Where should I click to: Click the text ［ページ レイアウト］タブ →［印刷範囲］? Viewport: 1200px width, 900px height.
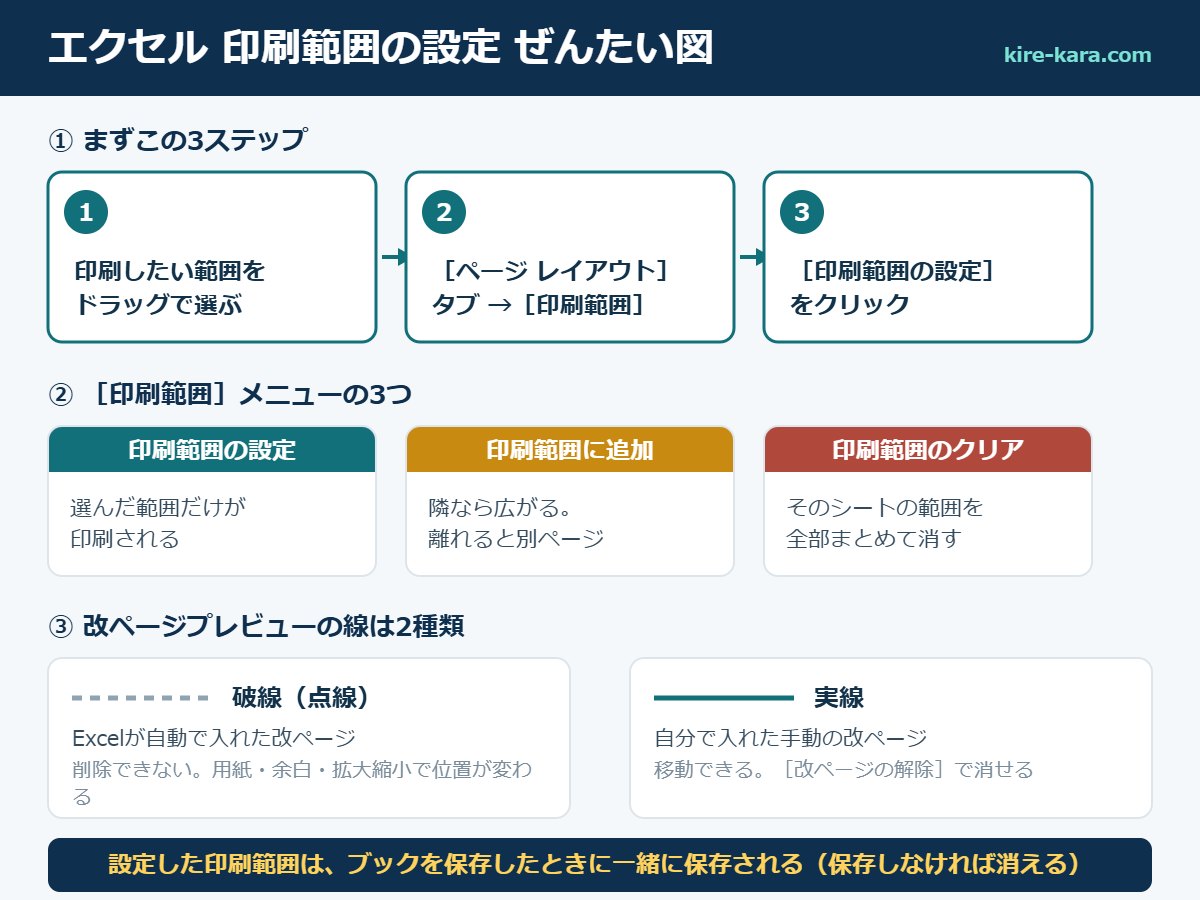tap(550, 287)
